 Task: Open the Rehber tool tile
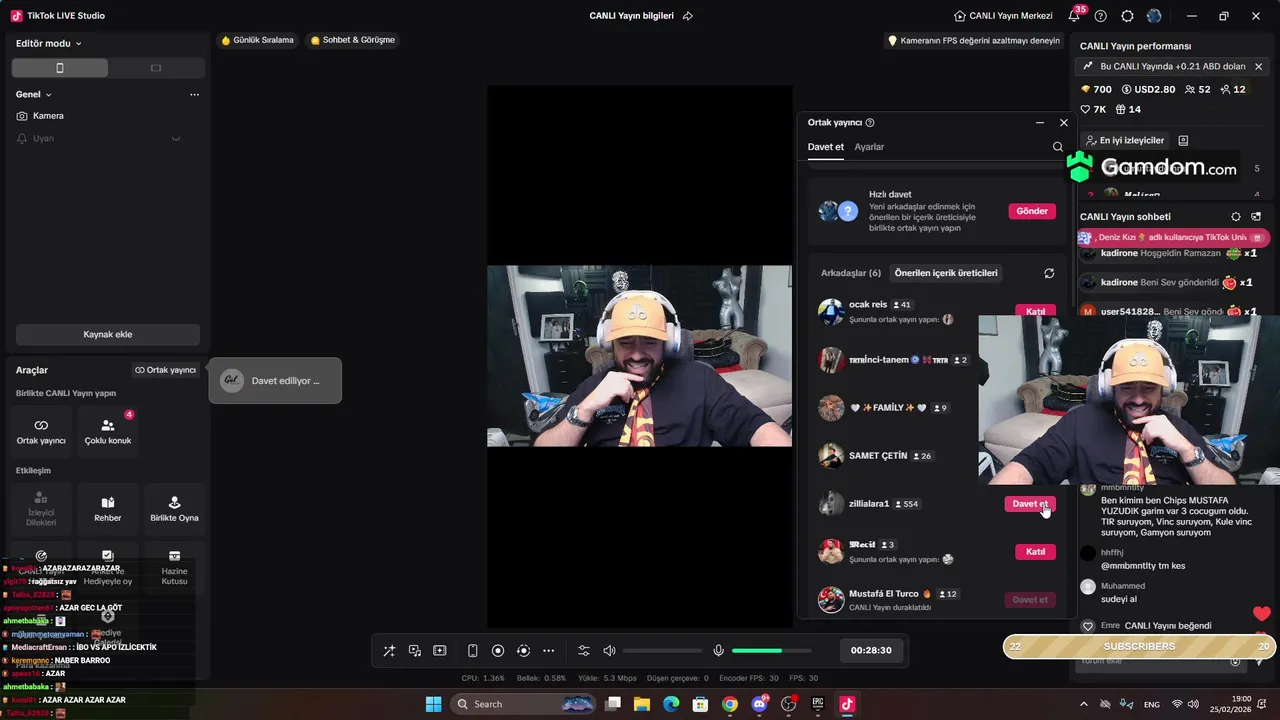tap(108, 508)
